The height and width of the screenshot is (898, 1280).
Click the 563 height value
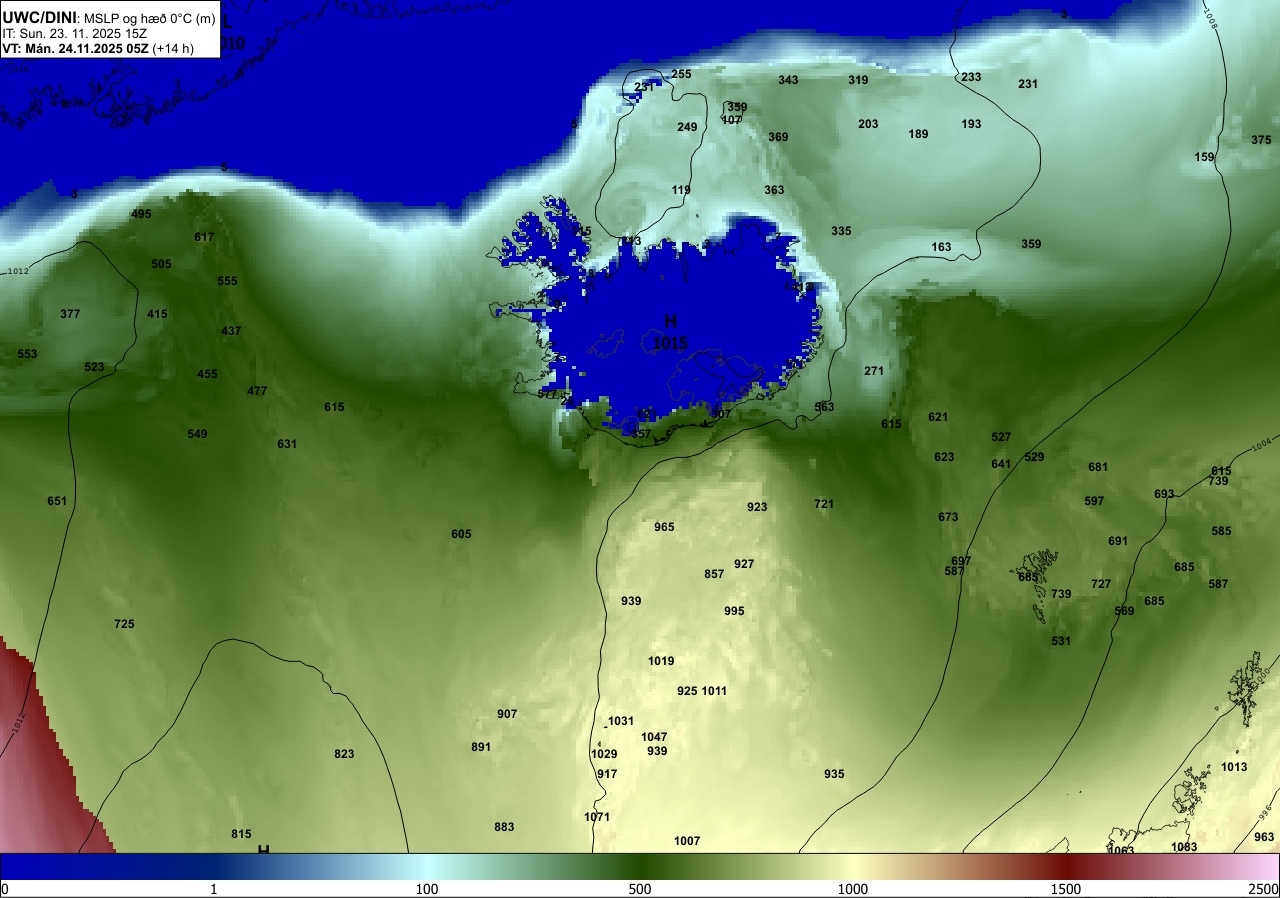[x=824, y=407]
